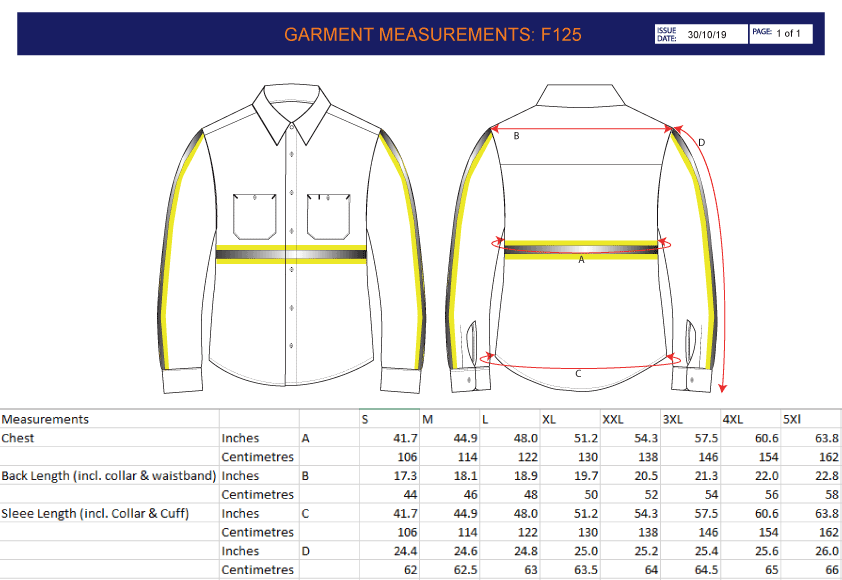Image resolution: width=842 pixels, height=580 pixels.
Task: Select row D inches value 26.0
Action: pyautogui.click(x=826, y=550)
